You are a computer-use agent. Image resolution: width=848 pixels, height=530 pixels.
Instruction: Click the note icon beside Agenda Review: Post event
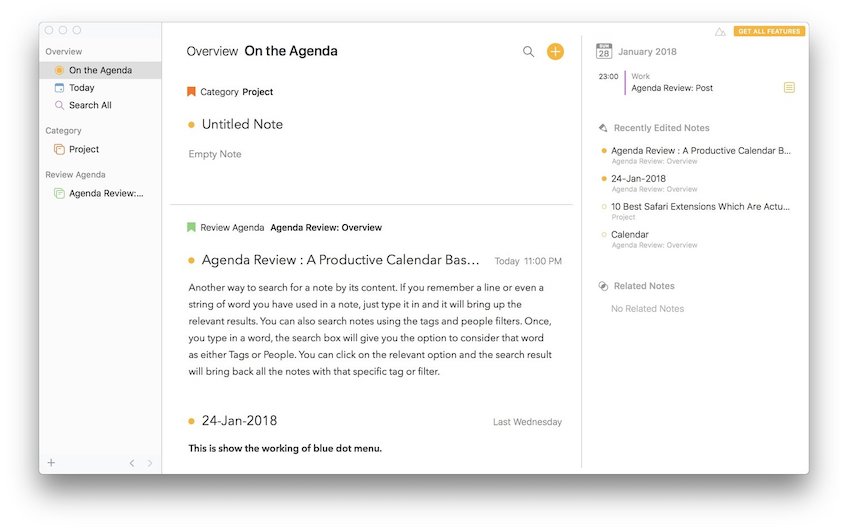coord(789,88)
